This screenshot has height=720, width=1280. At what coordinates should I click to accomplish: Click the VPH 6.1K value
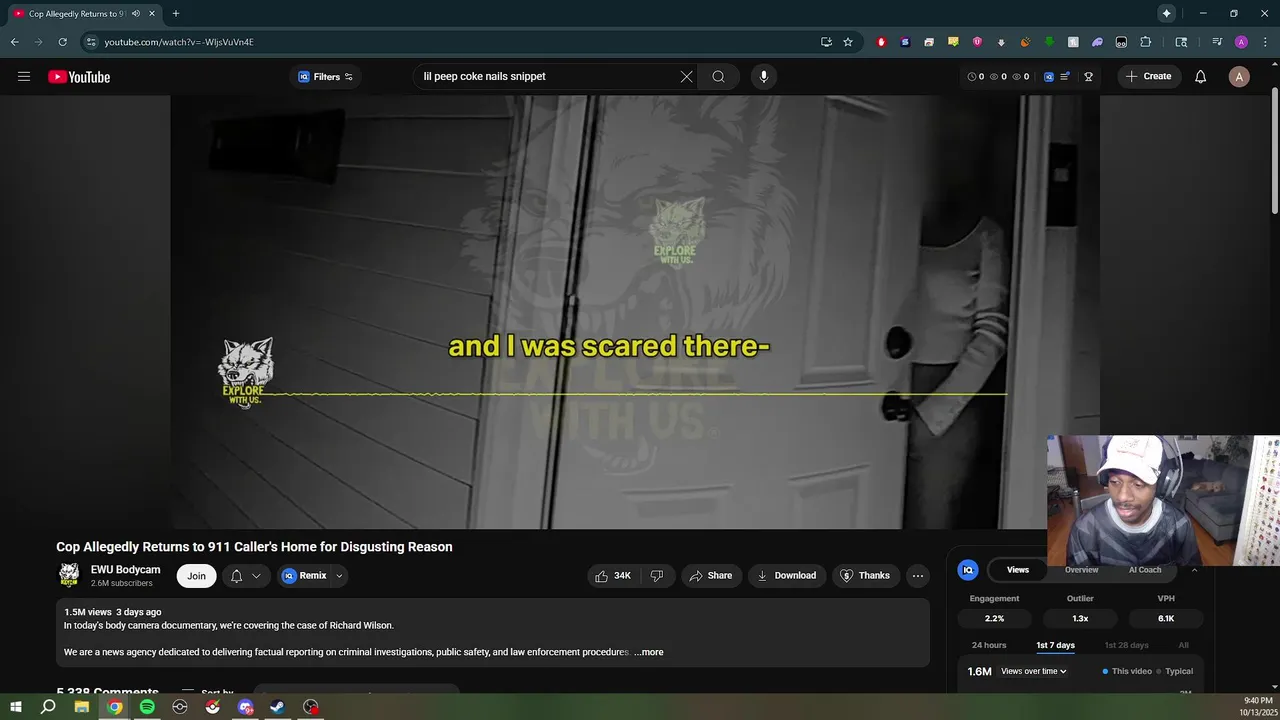[1166, 618]
